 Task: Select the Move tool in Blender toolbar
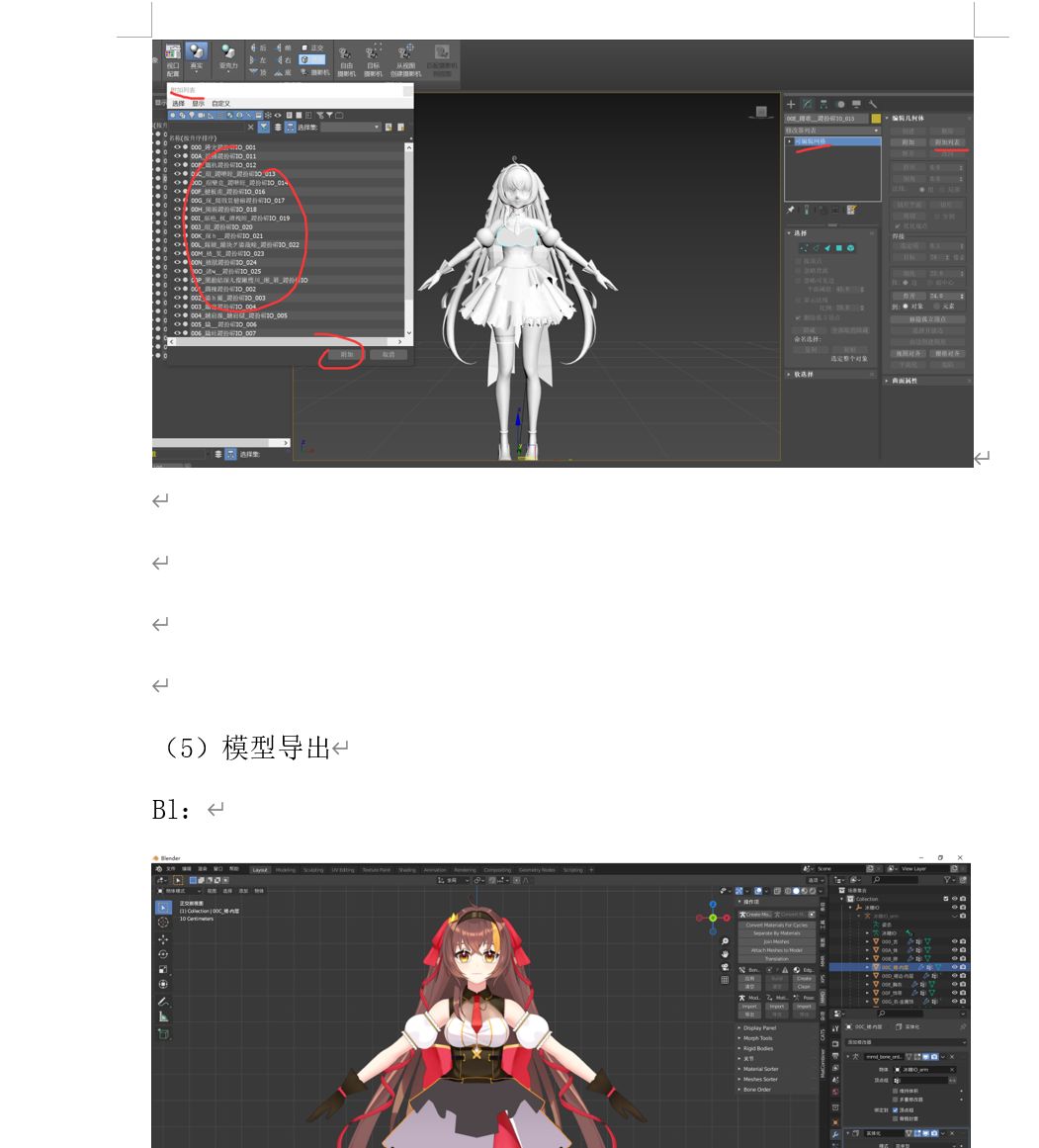click(x=163, y=939)
